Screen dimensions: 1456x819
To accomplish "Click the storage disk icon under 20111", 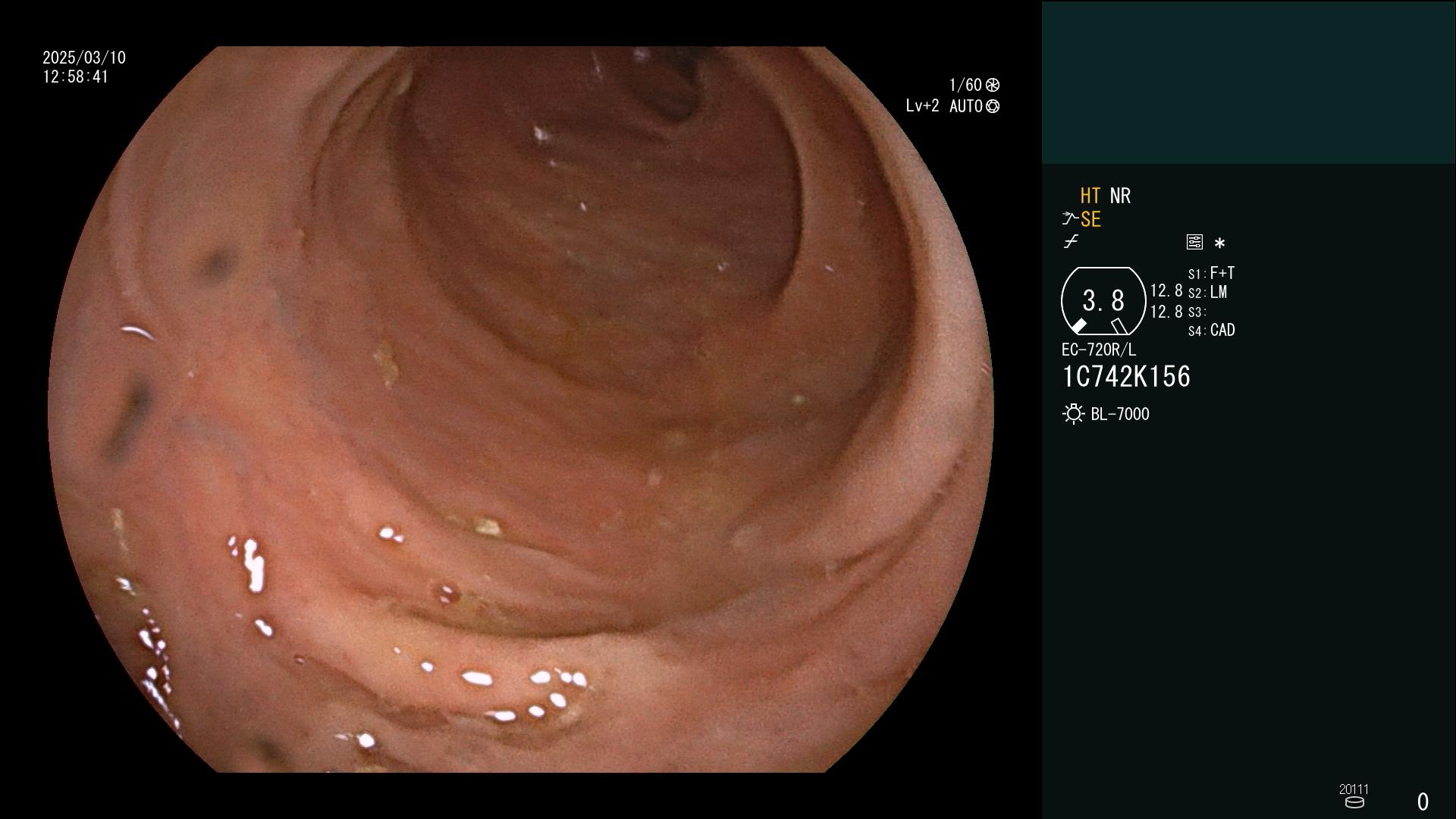I will (1354, 802).
